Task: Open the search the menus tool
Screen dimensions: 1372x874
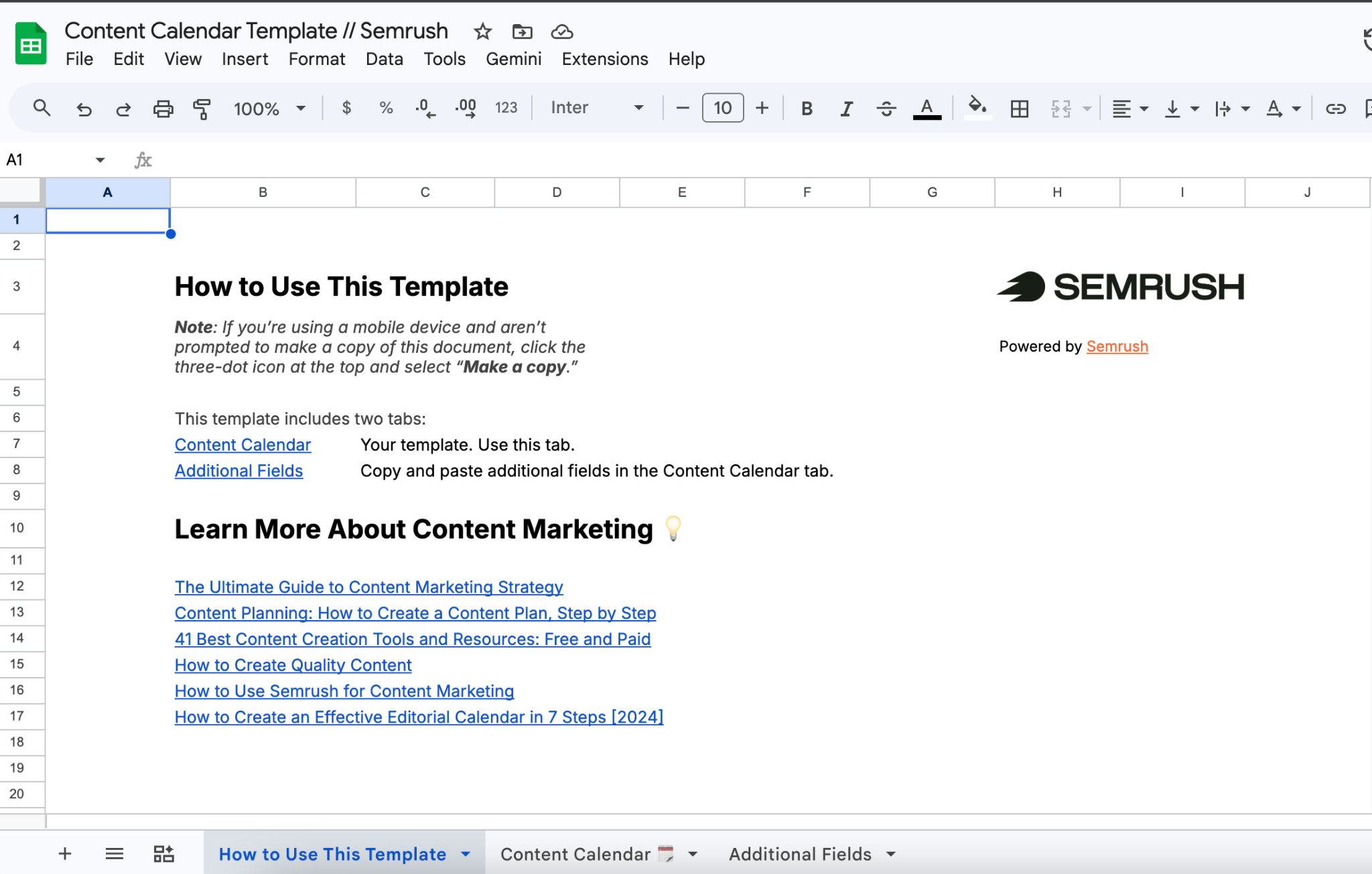Action: (42, 108)
